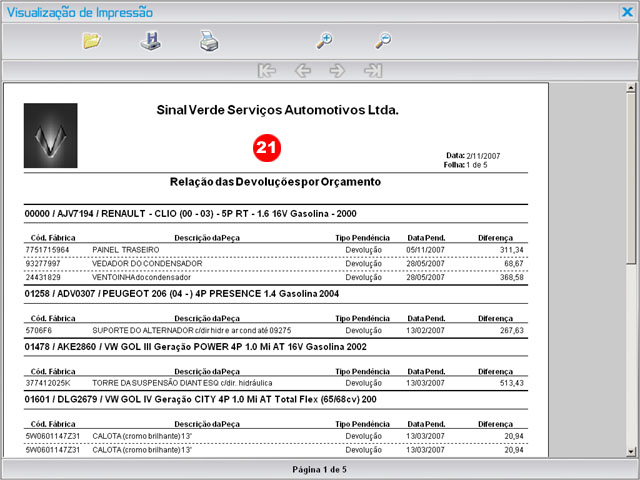Click the Folha 1 de 5 text
Image resolution: width=640 pixels, height=480 pixels.
tap(465, 165)
